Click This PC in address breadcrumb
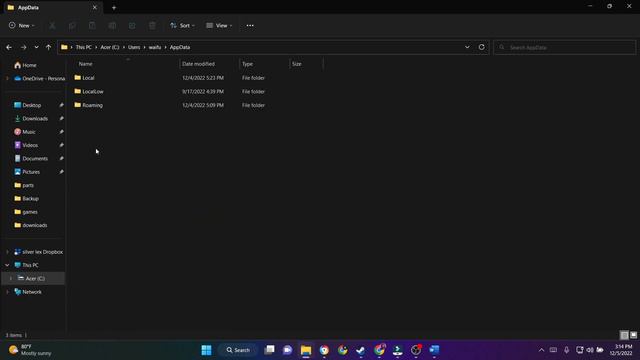Image resolution: width=640 pixels, height=360 pixels. coord(84,47)
